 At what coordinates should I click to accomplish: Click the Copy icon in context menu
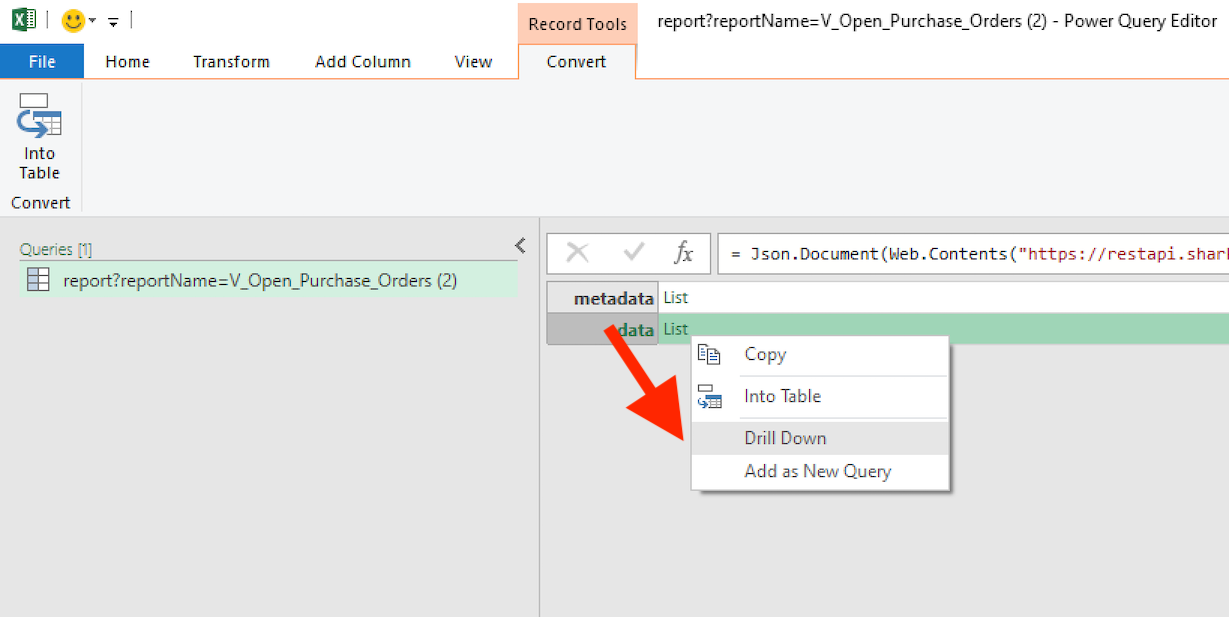point(709,354)
